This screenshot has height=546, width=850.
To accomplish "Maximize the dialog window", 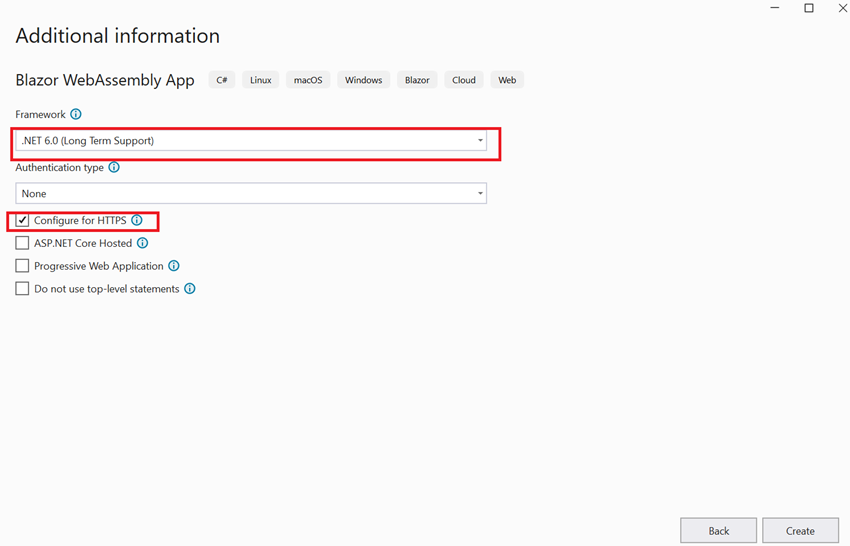I will pos(809,8).
